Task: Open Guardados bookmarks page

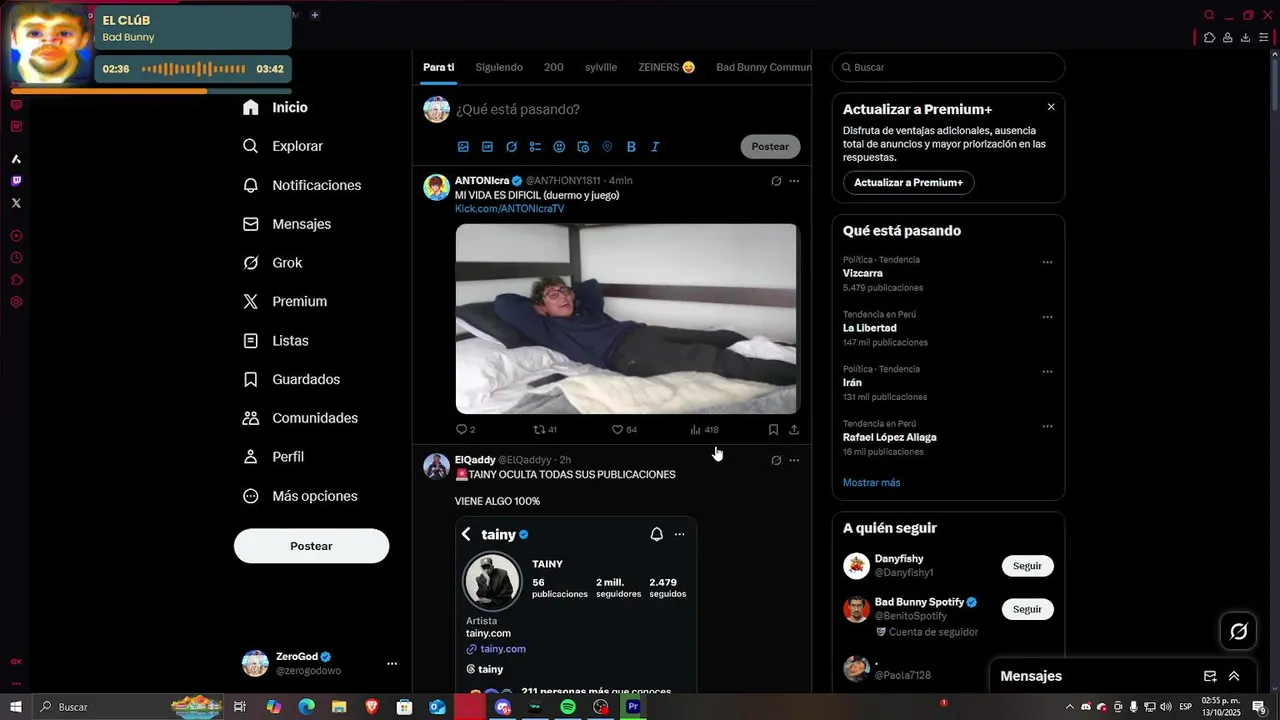Action: click(x=291, y=379)
